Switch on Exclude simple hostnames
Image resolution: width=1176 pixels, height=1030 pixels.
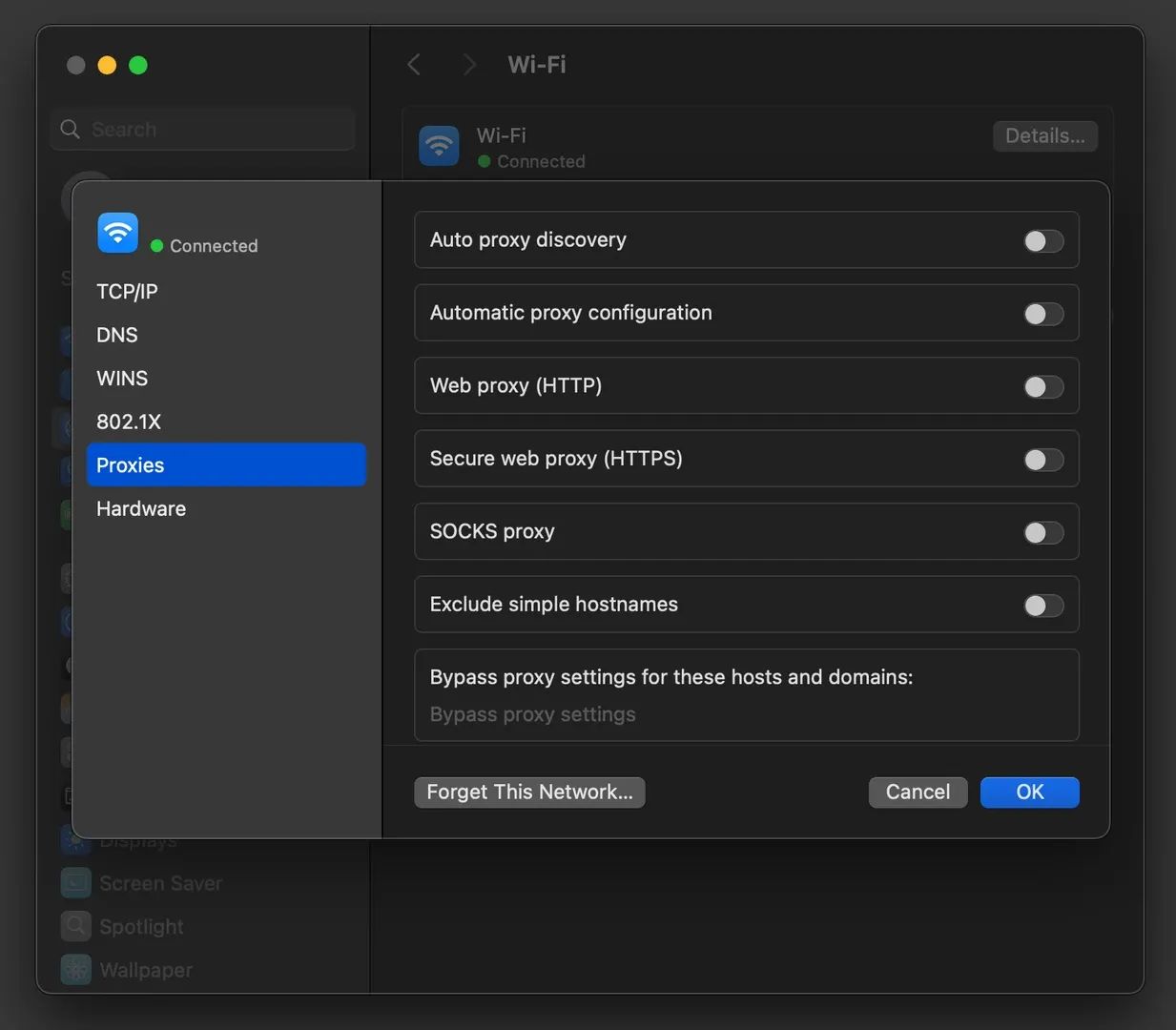(x=1042, y=606)
